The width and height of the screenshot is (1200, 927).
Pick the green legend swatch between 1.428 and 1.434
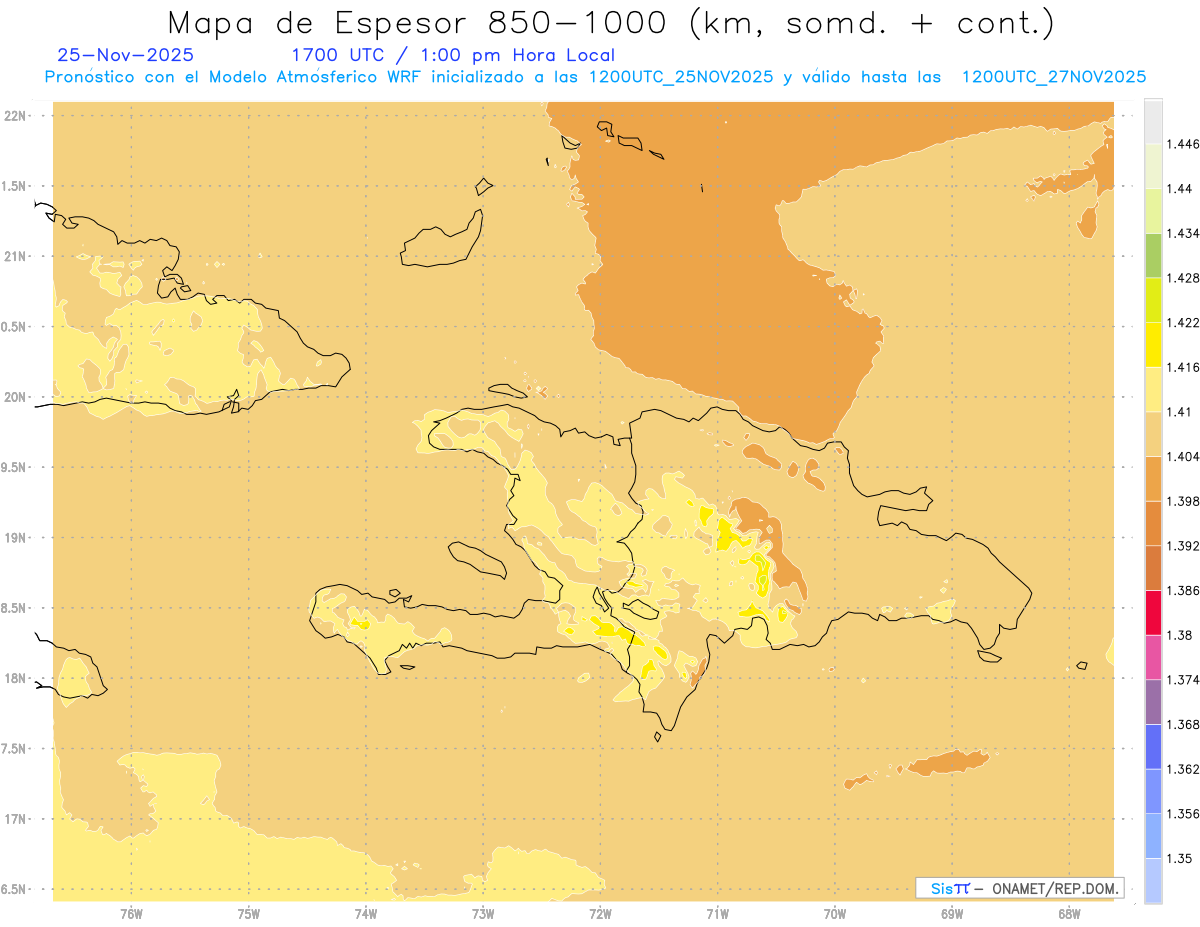pyautogui.click(x=1153, y=256)
